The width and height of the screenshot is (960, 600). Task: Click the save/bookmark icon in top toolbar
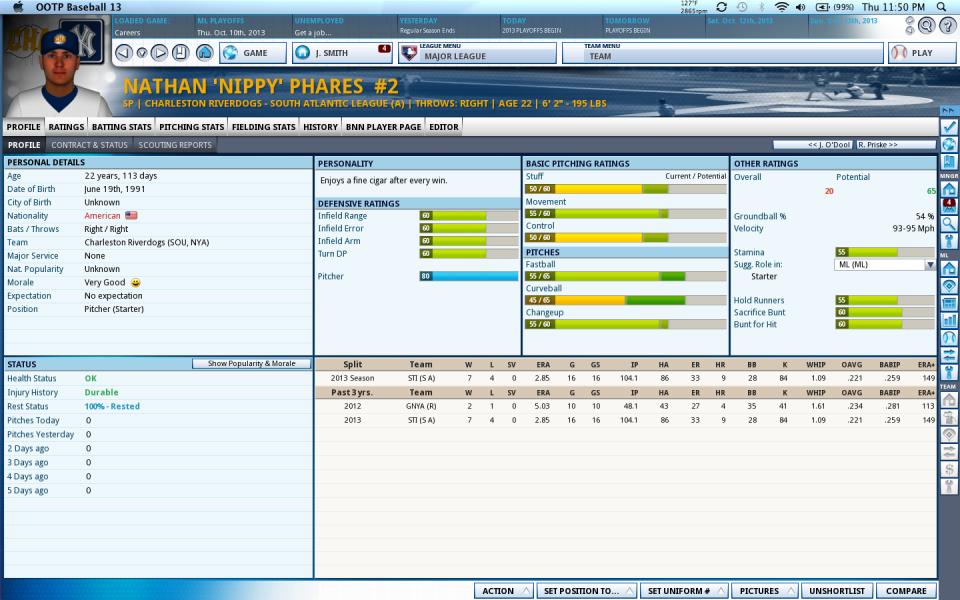point(180,53)
